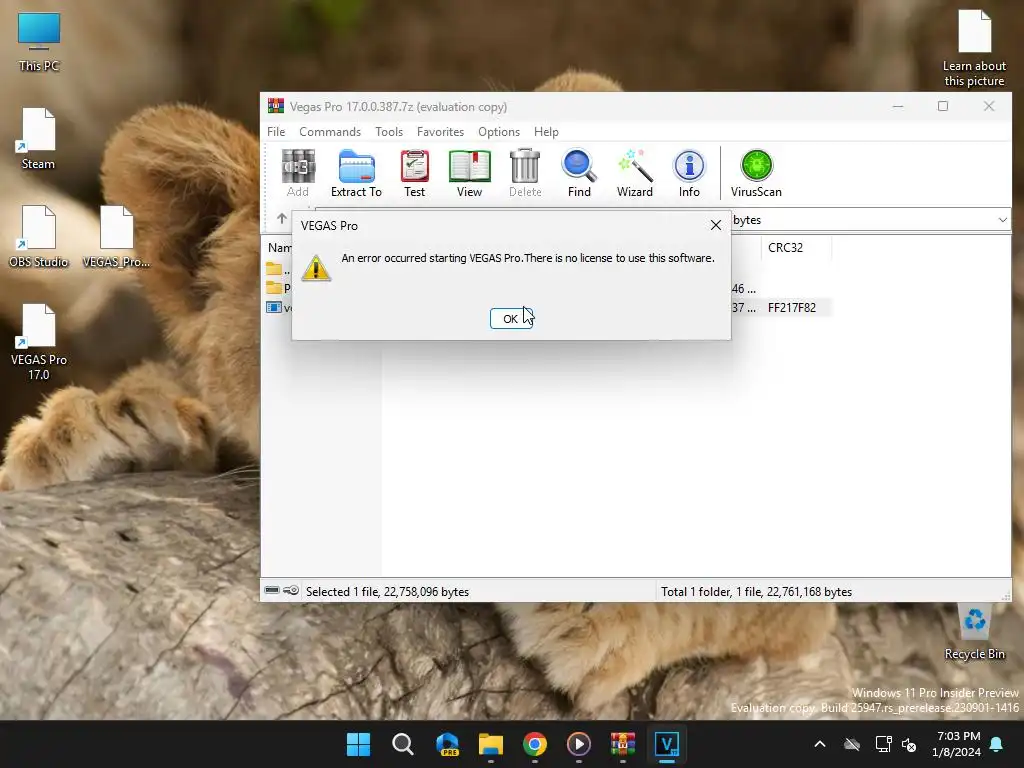Open the media player taskbar icon
Image resolution: width=1024 pixels, height=768 pixels.
click(579, 744)
